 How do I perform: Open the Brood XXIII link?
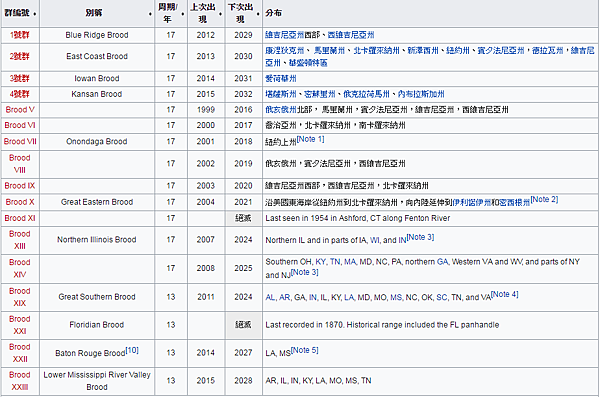tap(20, 381)
